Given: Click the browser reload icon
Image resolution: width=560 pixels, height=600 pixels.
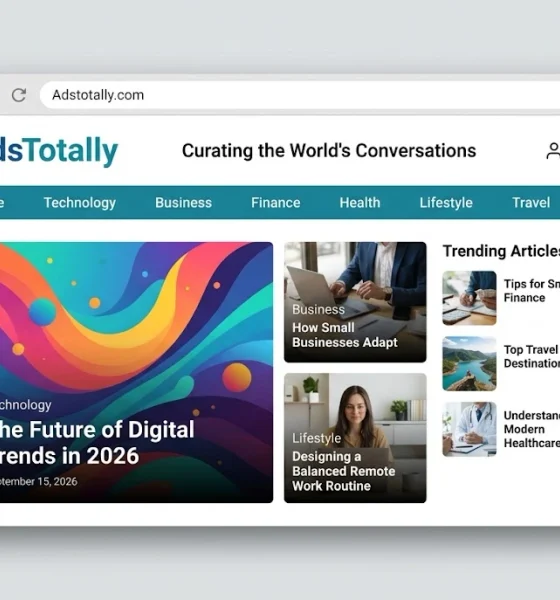Looking at the screenshot, I should point(19,95).
